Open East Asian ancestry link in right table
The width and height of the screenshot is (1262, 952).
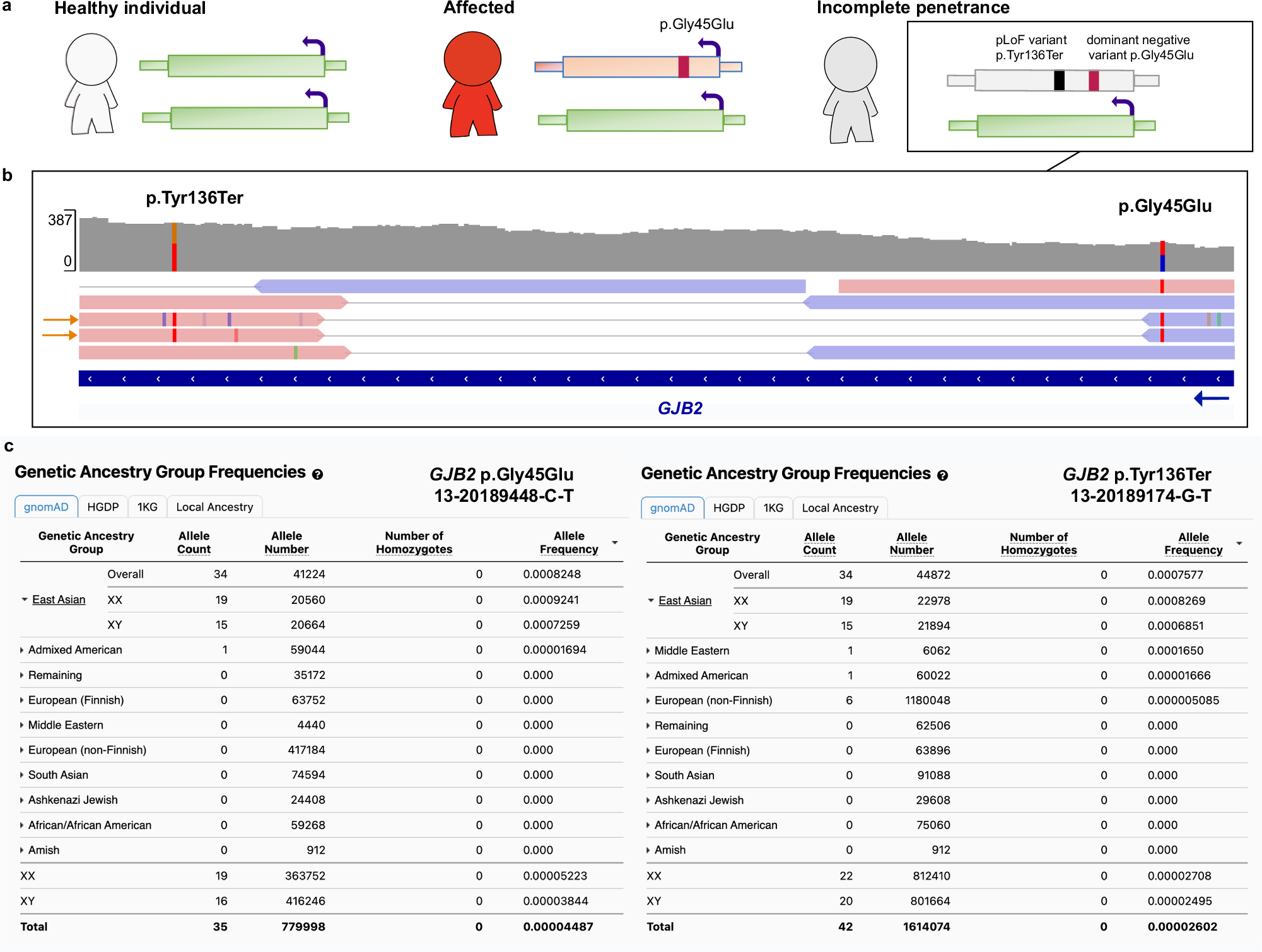(685, 600)
